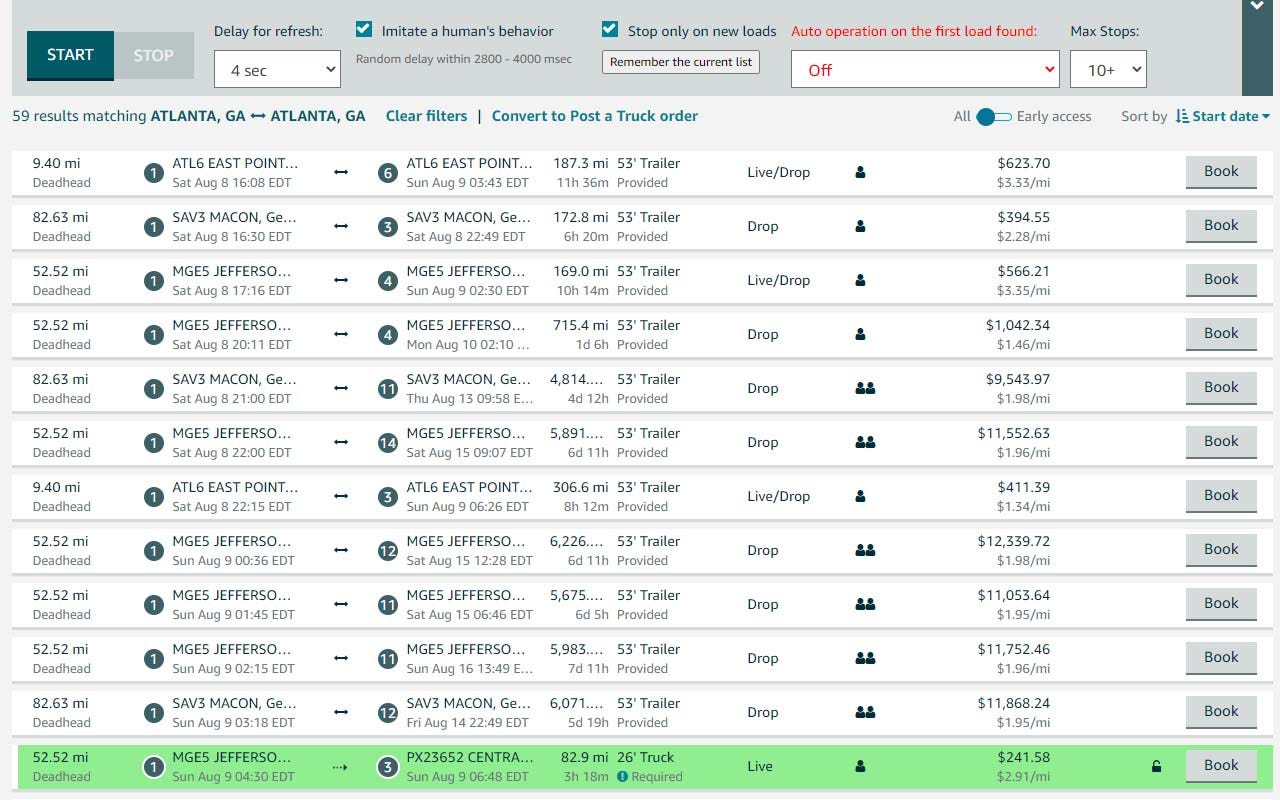Book the $9,543.97 load
Viewport: 1280px width, 800px height.
[x=1221, y=388]
